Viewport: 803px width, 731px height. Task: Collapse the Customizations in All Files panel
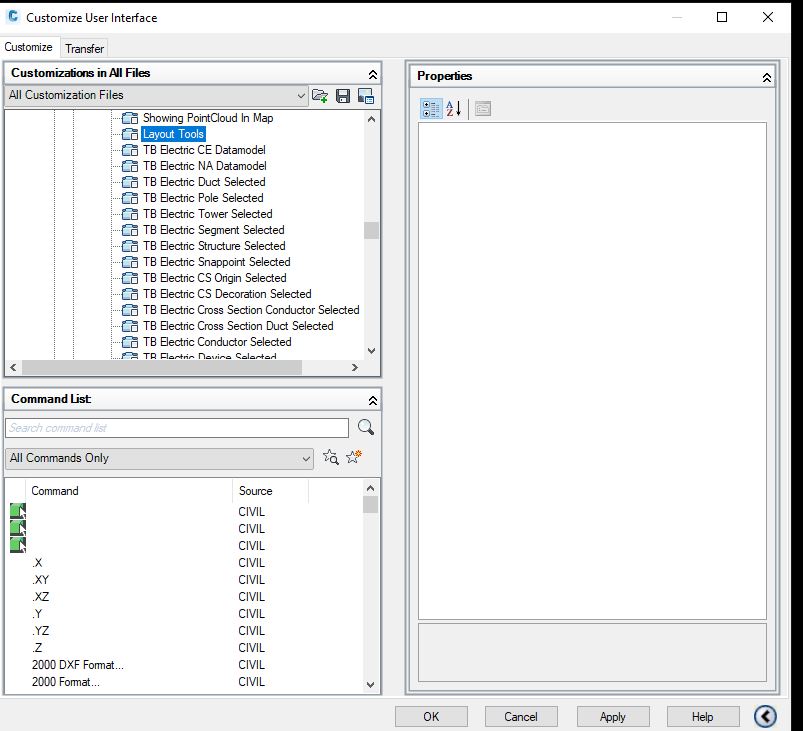point(372,72)
